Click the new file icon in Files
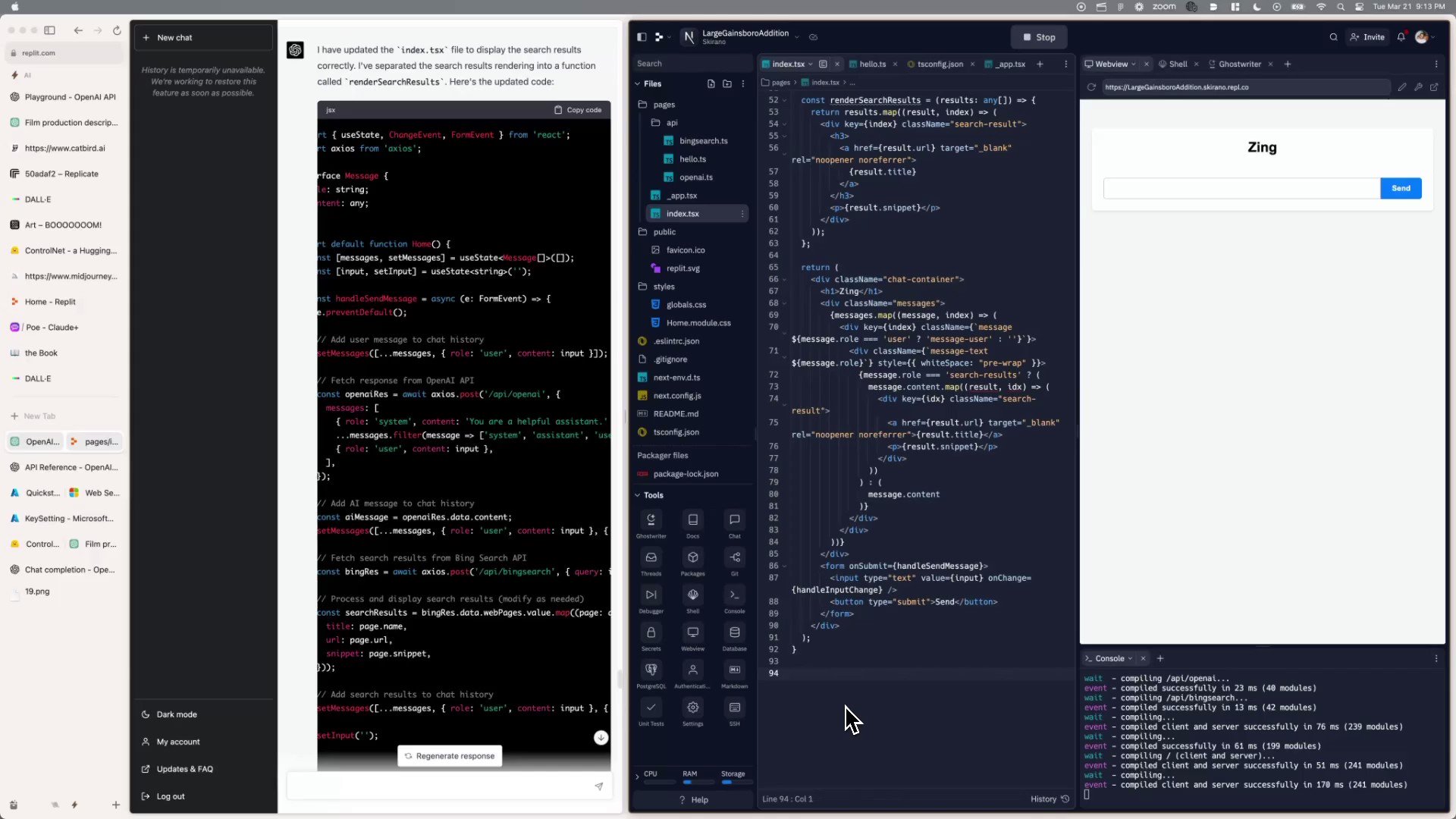The height and width of the screenshot is (819, 1456). 711,83
